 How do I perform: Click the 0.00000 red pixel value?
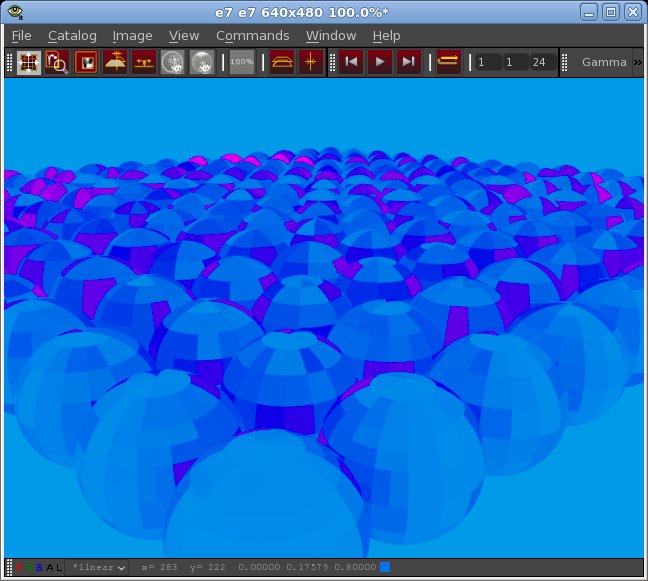[259, 567]
